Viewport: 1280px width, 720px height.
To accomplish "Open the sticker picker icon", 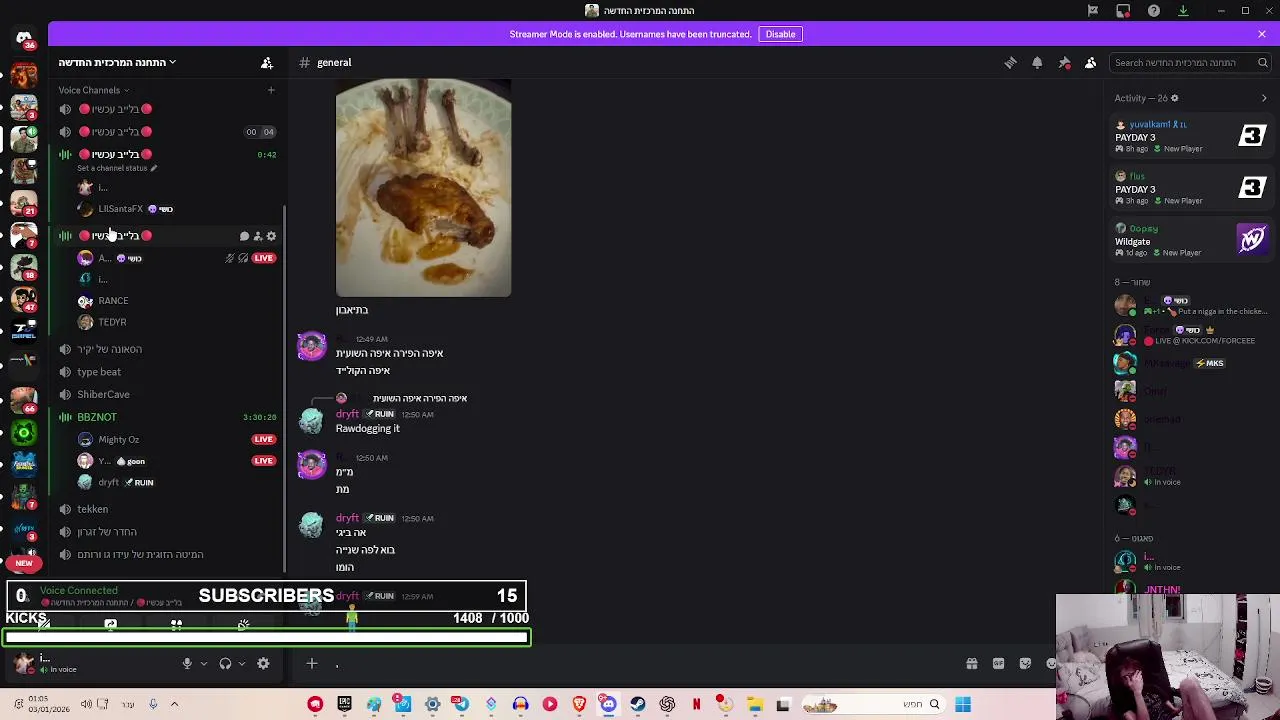I will 1025,663.
